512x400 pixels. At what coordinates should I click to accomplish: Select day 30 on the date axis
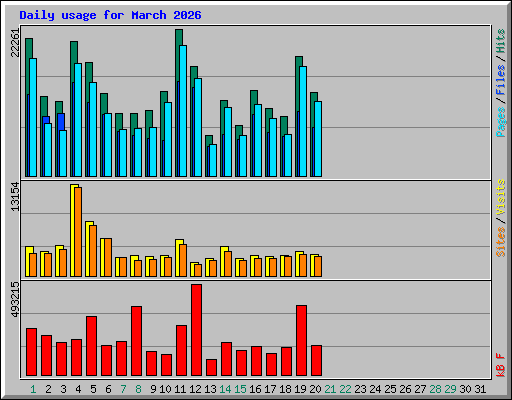click(x=465, y=389)
